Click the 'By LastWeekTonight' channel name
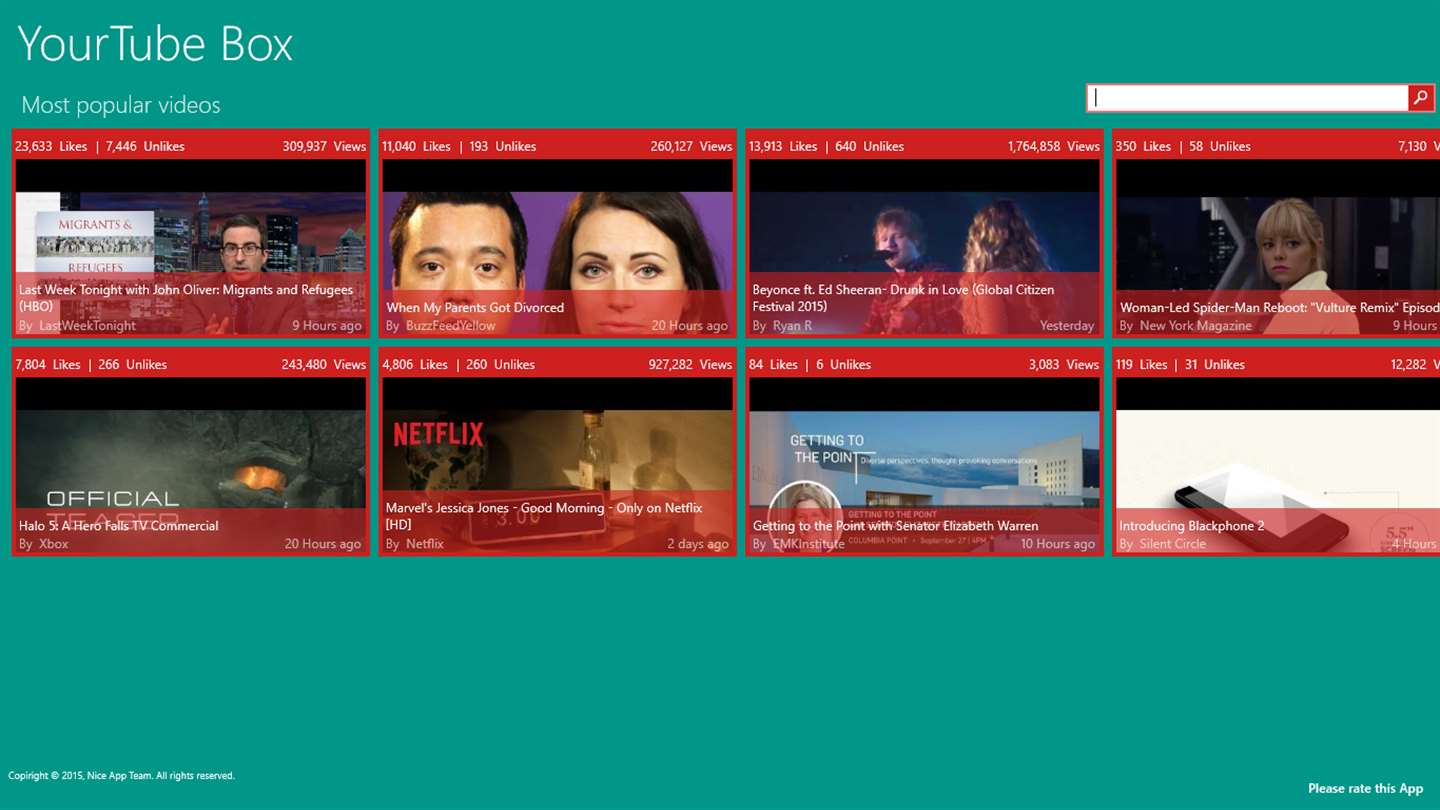The height and width of the screenshot is (810, 1440). (x=77, y=326)
